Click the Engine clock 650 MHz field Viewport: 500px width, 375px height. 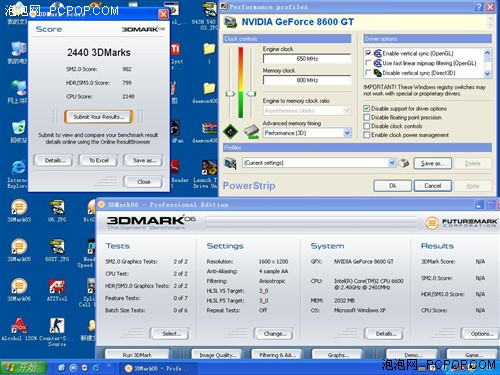coord(307,59)
